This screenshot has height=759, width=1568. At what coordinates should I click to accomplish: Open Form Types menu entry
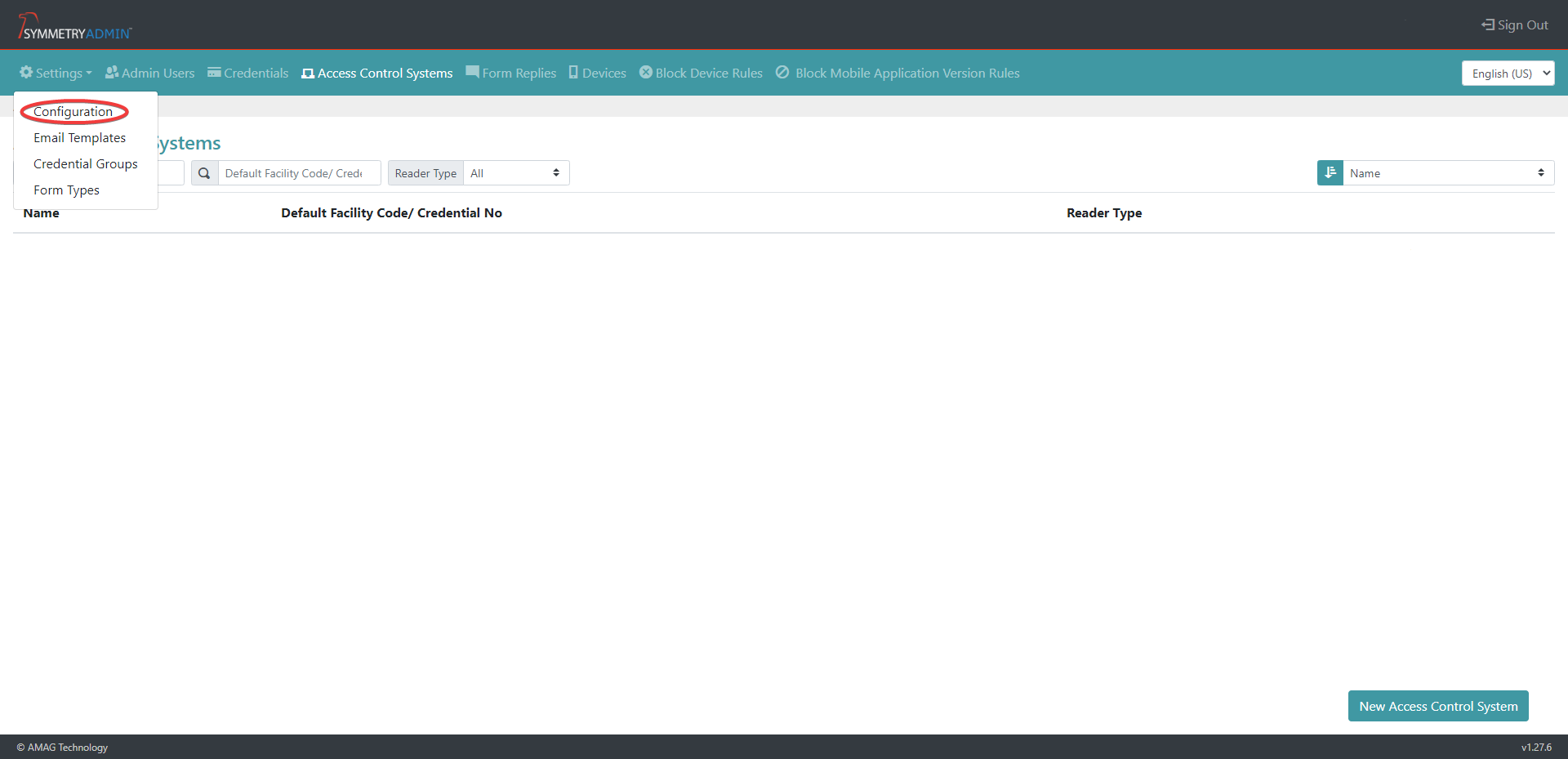(67, 190)
